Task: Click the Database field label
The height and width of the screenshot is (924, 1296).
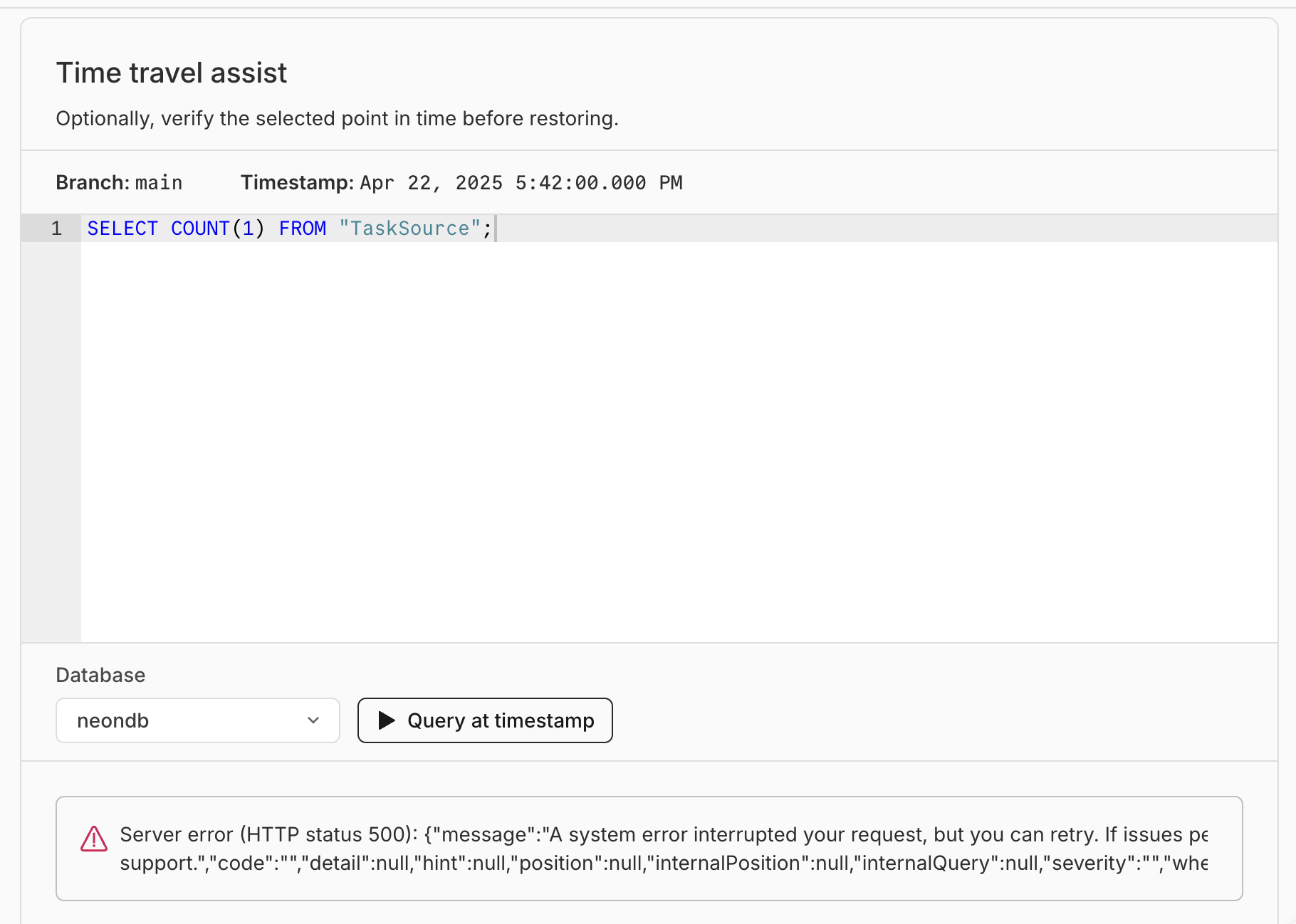Action: point(100,675)
